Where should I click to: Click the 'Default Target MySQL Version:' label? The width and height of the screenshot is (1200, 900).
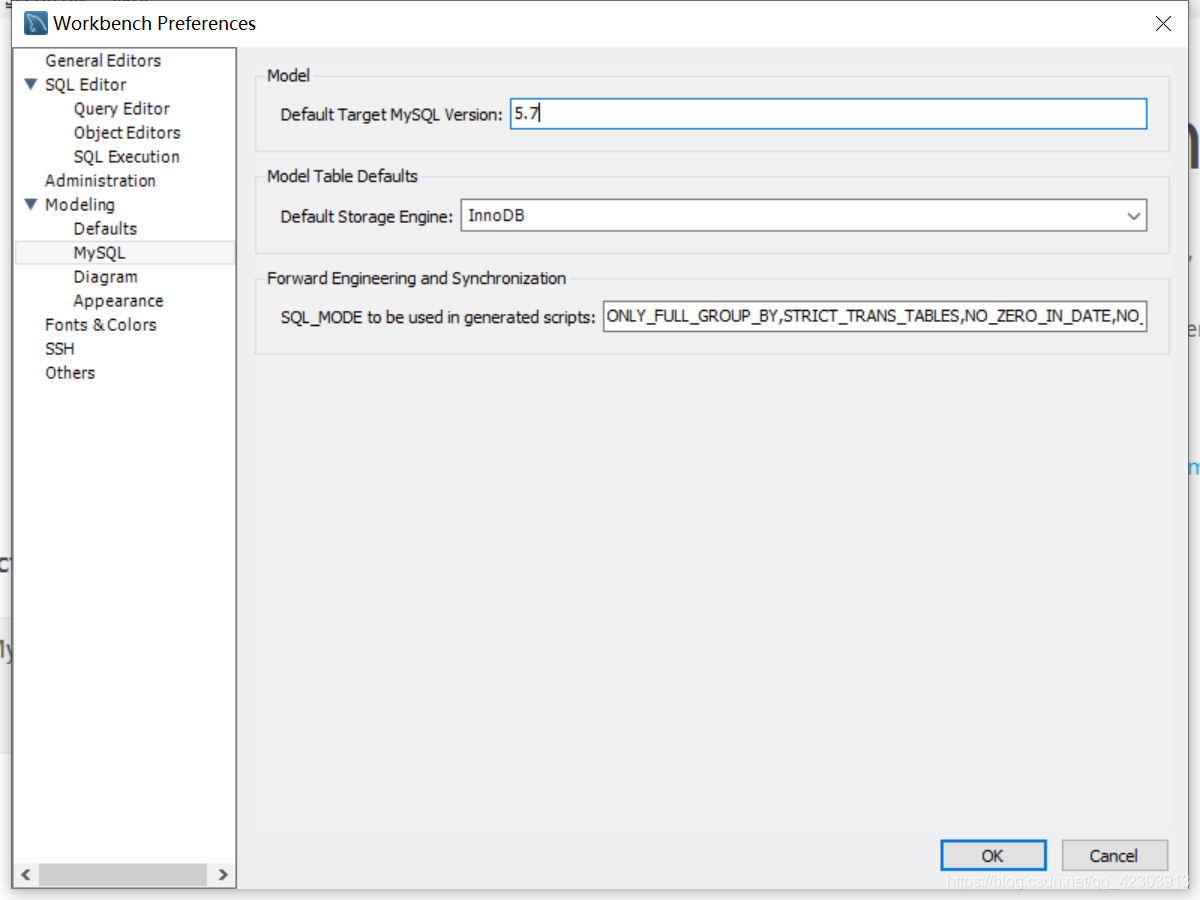click(x=392, y=115)
